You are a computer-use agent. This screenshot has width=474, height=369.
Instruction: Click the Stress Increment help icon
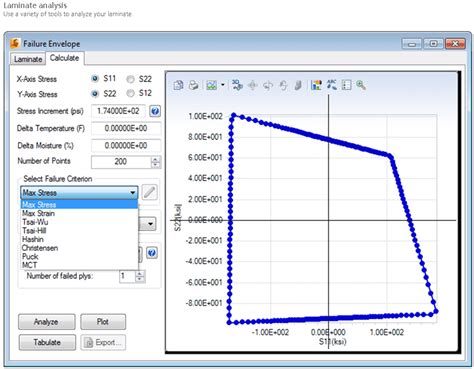155,111
